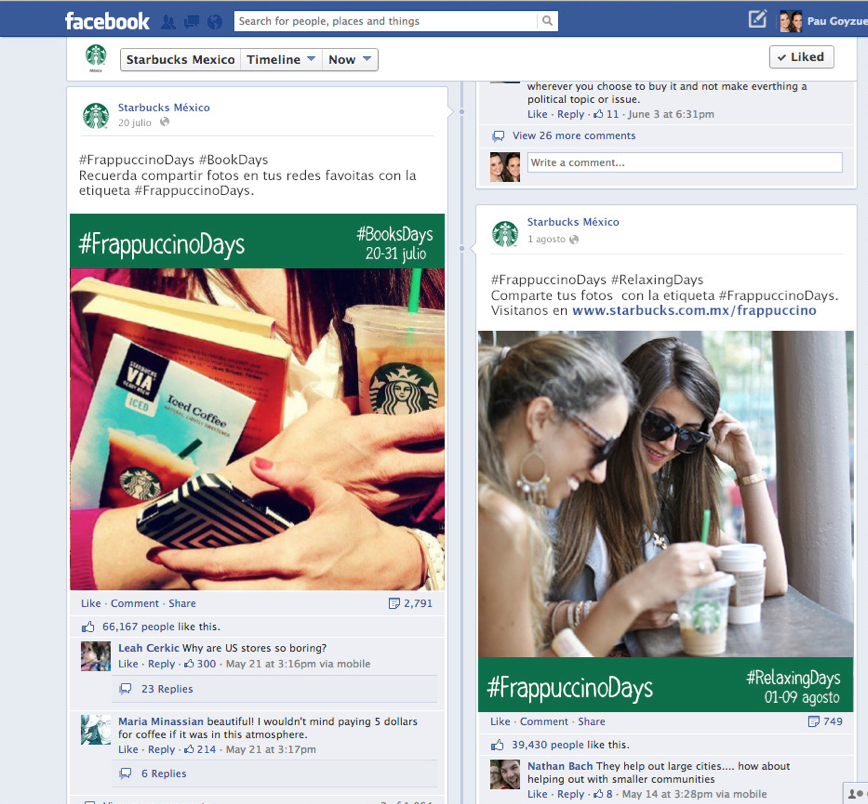The image size is (868, 804).
Task: Open Pau Goyzue profile picture in top bar
Action: [791, 21]
